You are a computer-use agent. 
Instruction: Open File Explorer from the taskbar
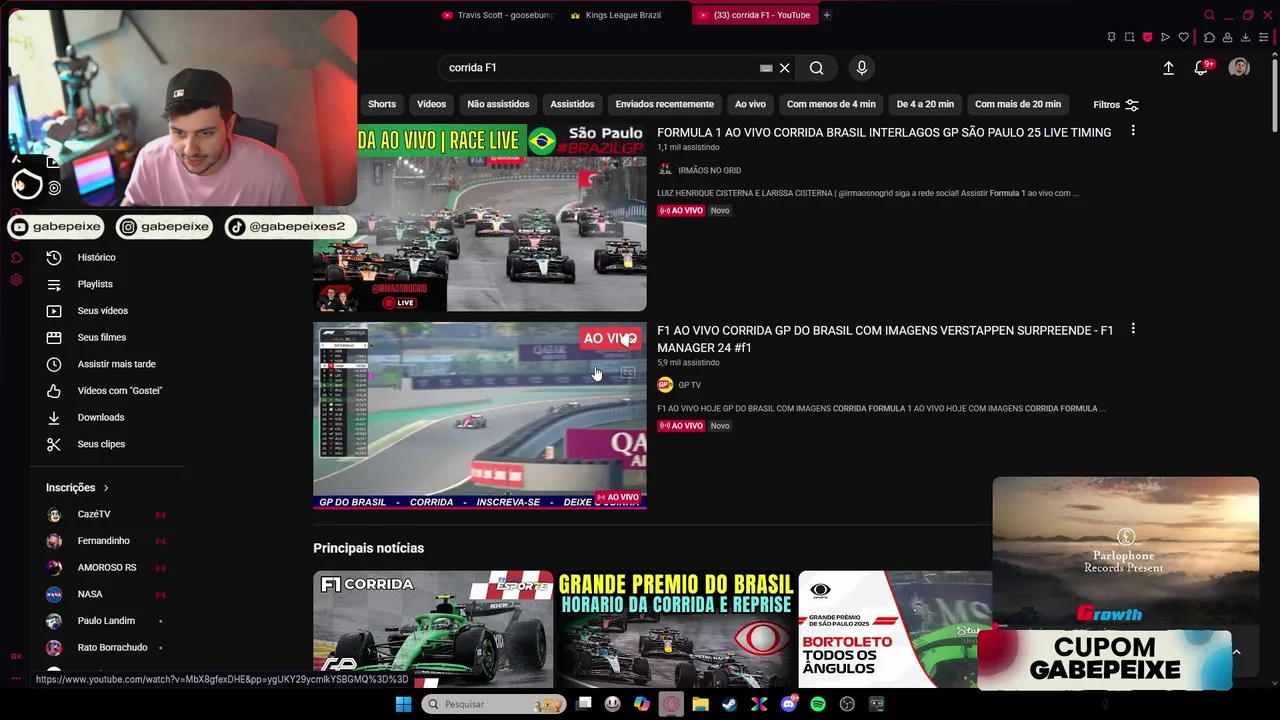pos(700,704)
